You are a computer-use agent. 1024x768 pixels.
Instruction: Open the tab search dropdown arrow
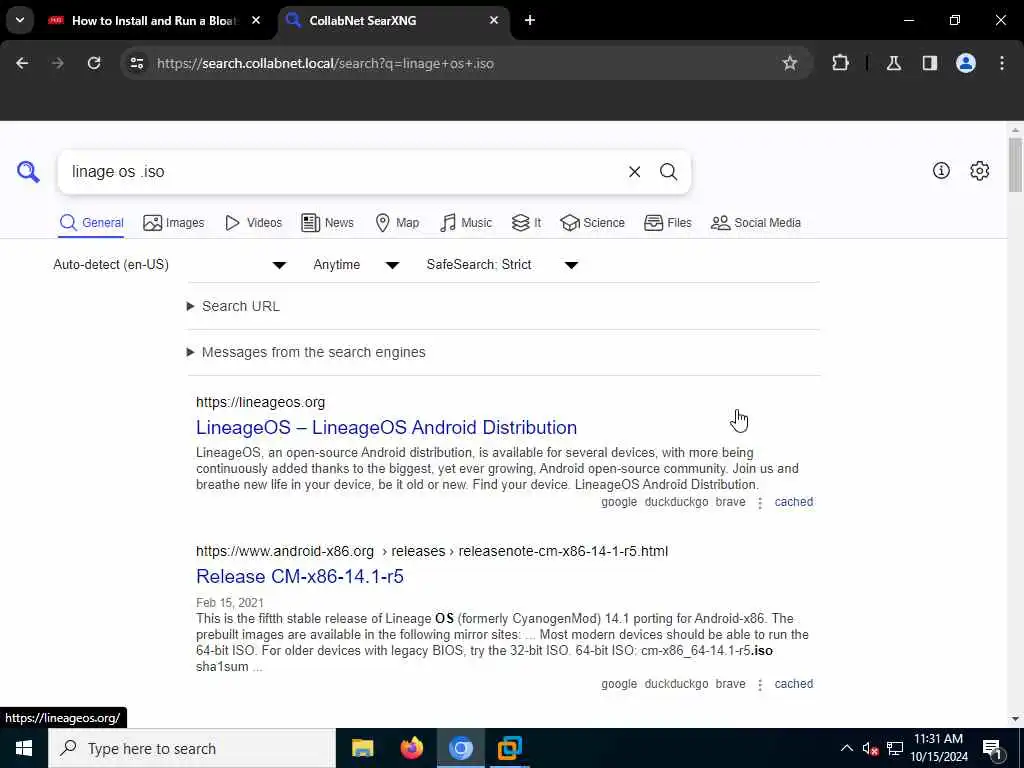(x=20, y=20)
